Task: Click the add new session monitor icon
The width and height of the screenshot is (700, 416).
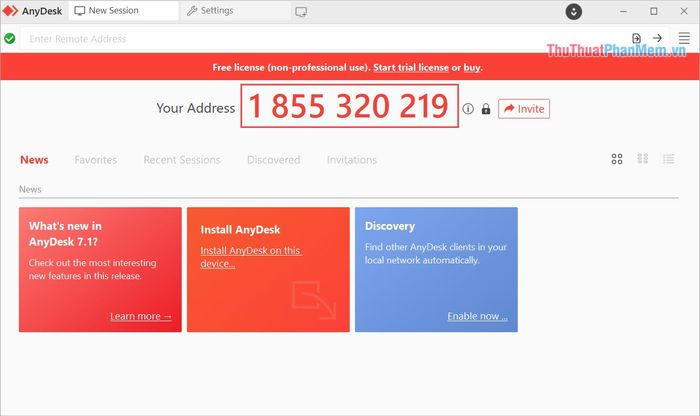Action: point(301,12)
